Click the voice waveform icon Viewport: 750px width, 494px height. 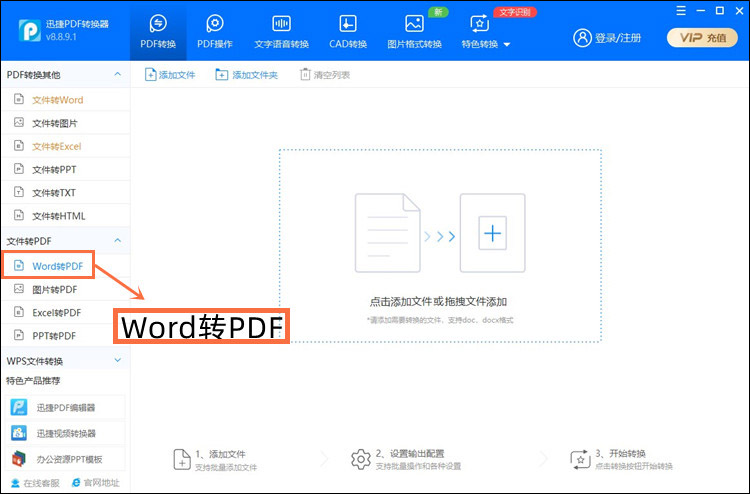[281, 23]
